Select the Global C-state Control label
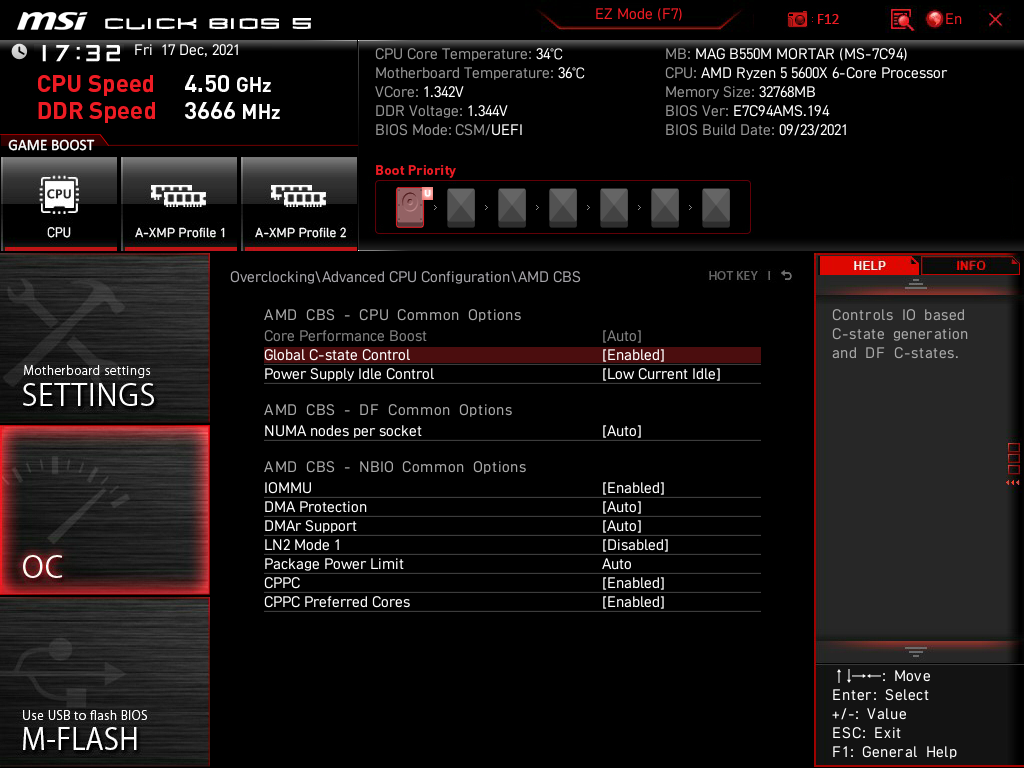1024x768 pixels. click(337, 355)
